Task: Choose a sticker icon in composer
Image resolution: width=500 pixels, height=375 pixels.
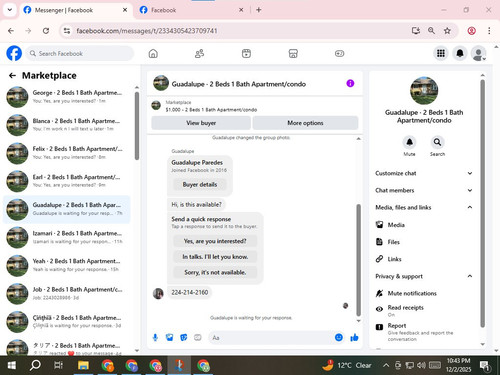Action: pos(184,338)
